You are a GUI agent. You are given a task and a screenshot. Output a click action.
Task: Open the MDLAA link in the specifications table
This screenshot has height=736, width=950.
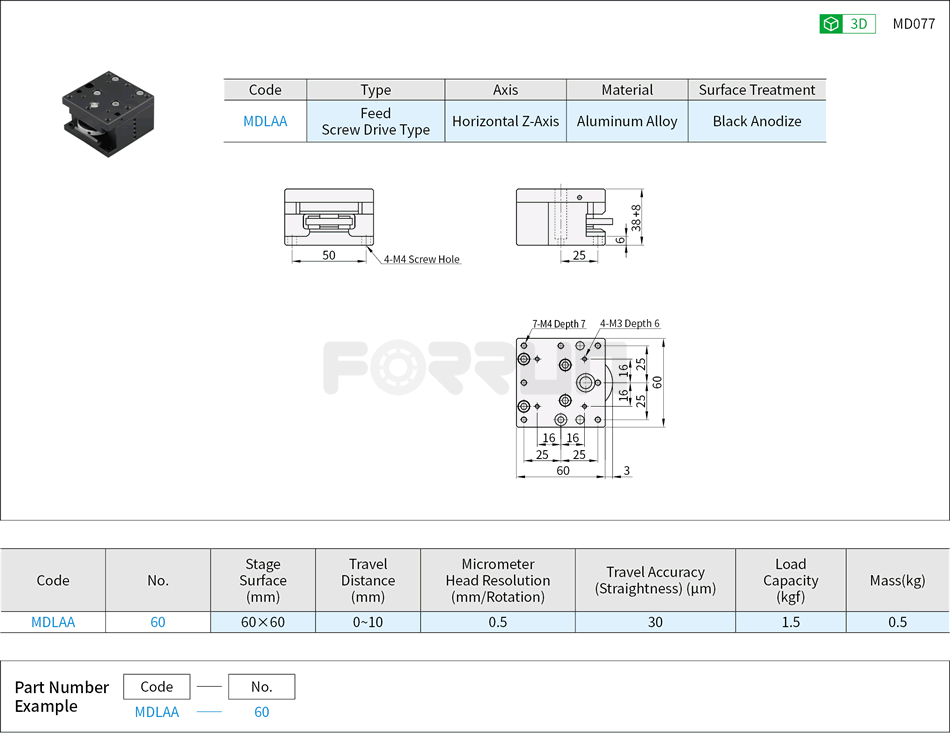click(52, 621)
